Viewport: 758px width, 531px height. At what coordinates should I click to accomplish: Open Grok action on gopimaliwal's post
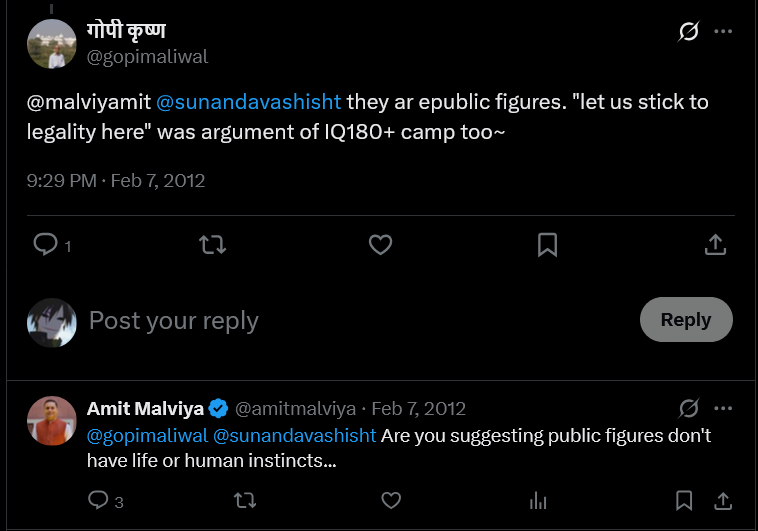point(688,31)
